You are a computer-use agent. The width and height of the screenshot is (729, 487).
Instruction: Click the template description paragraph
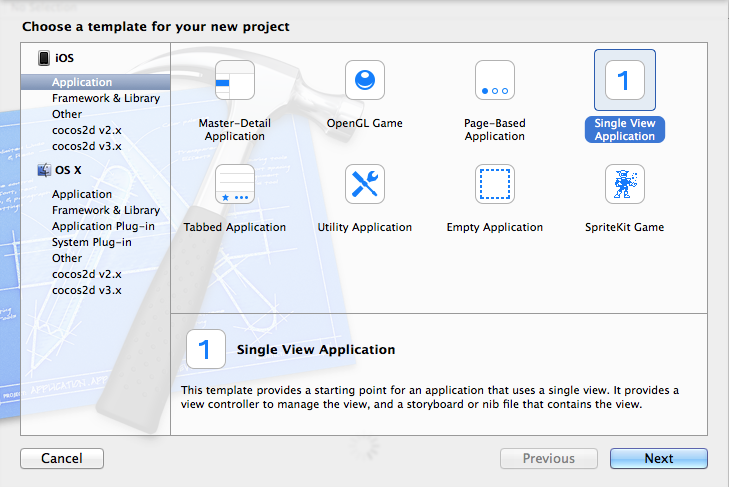(x=430, y=397)
